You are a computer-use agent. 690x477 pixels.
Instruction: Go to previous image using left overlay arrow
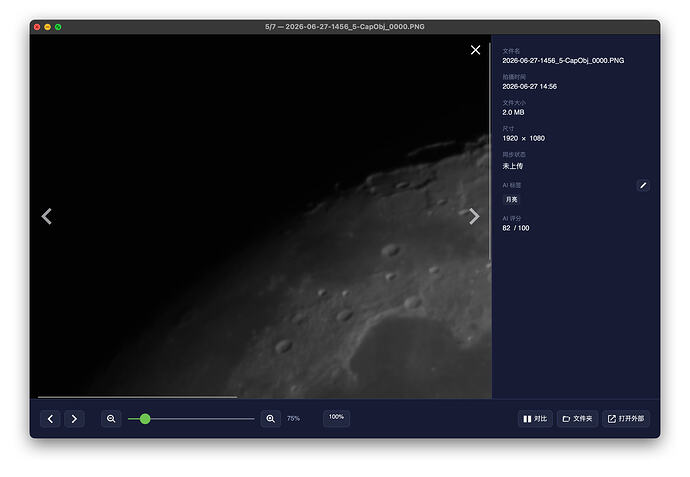click(47, 216)
